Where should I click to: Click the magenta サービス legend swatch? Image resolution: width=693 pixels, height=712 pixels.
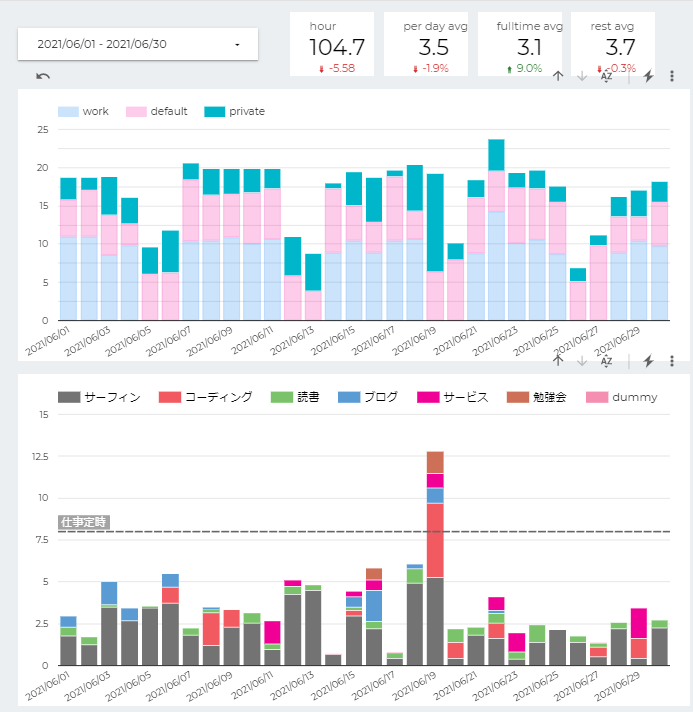tap(428, 397)
